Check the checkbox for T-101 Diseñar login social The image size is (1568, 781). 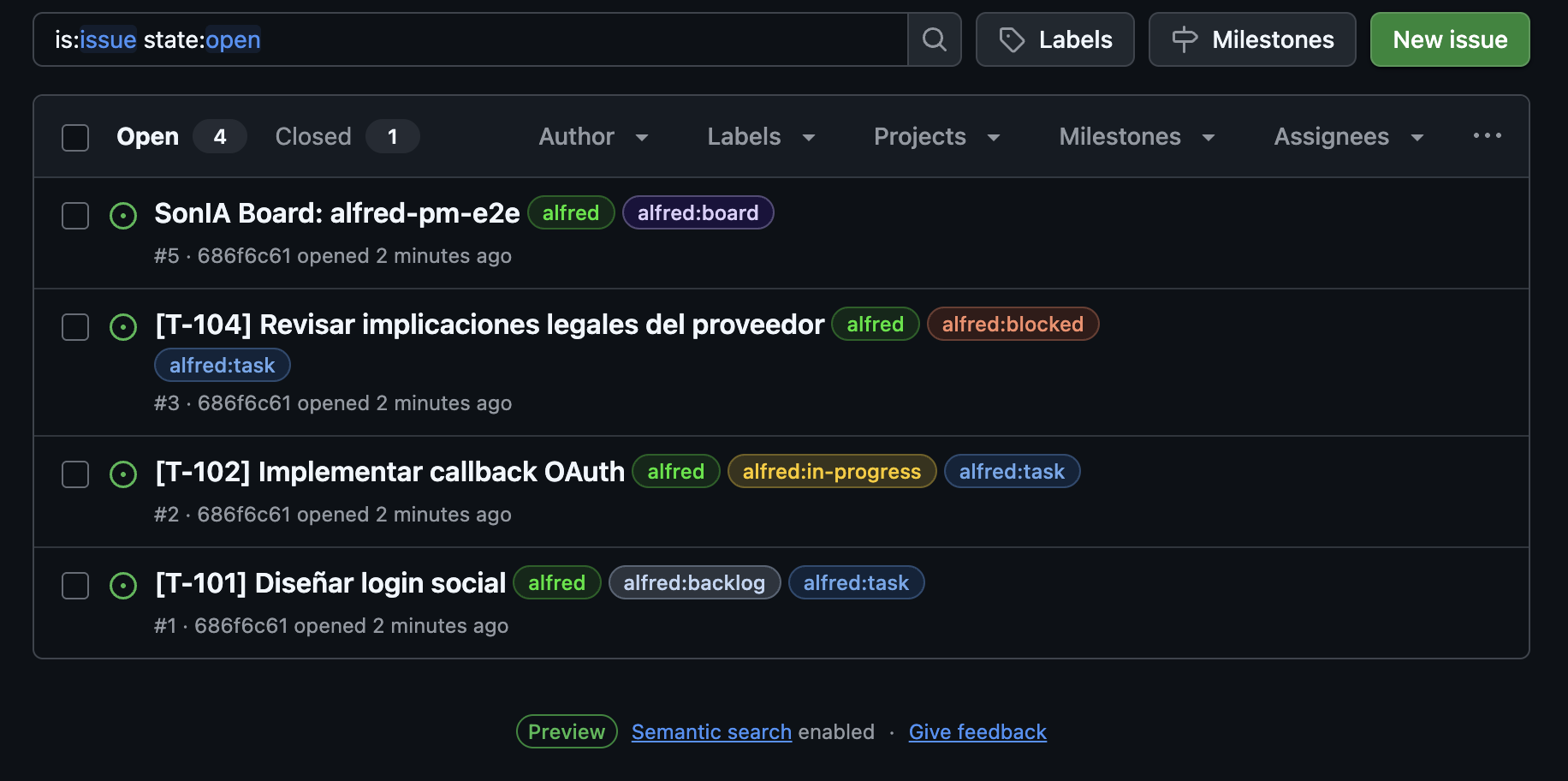tap(75, 585)
